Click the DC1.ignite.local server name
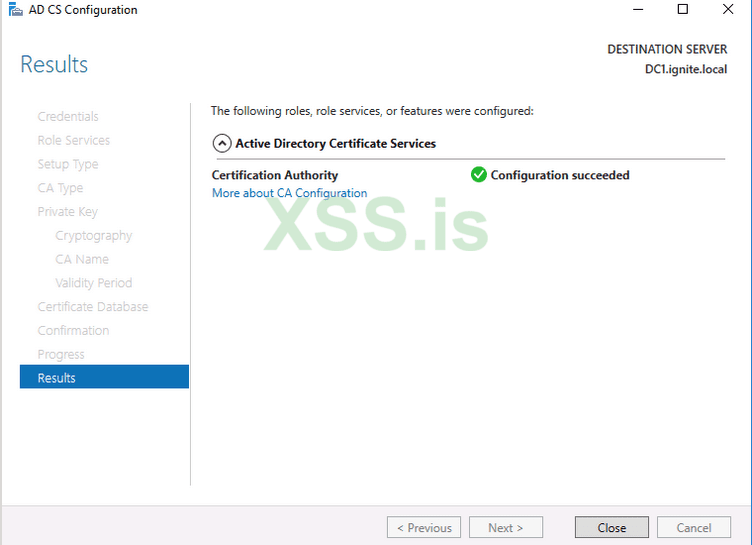The image size is (752, 545). pyautogui.click(x=686, y=69)
